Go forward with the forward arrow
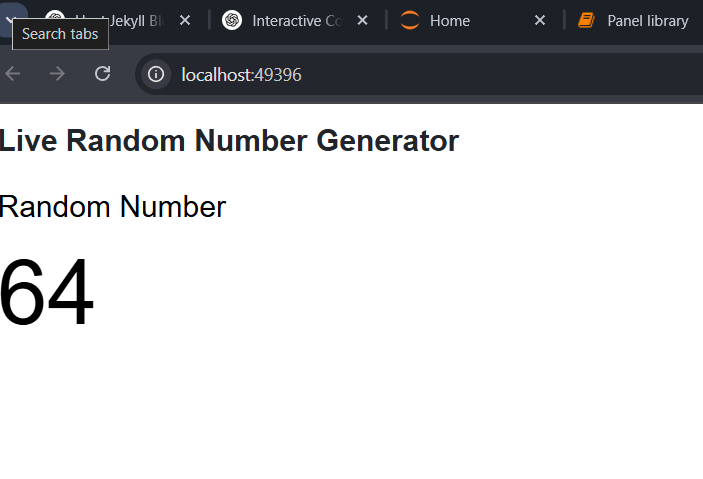Image resolution: width=703 pixels, height=479 pixels. click(x=57, y=74)
